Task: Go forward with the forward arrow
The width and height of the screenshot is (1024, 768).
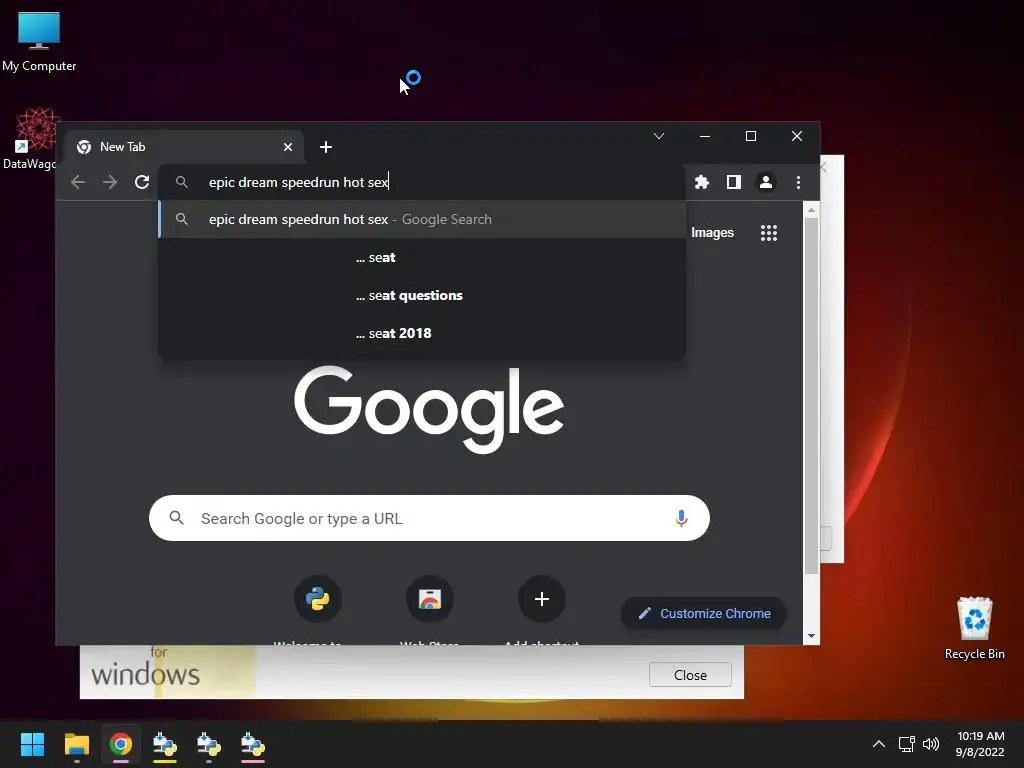Action: coord(110,182)
